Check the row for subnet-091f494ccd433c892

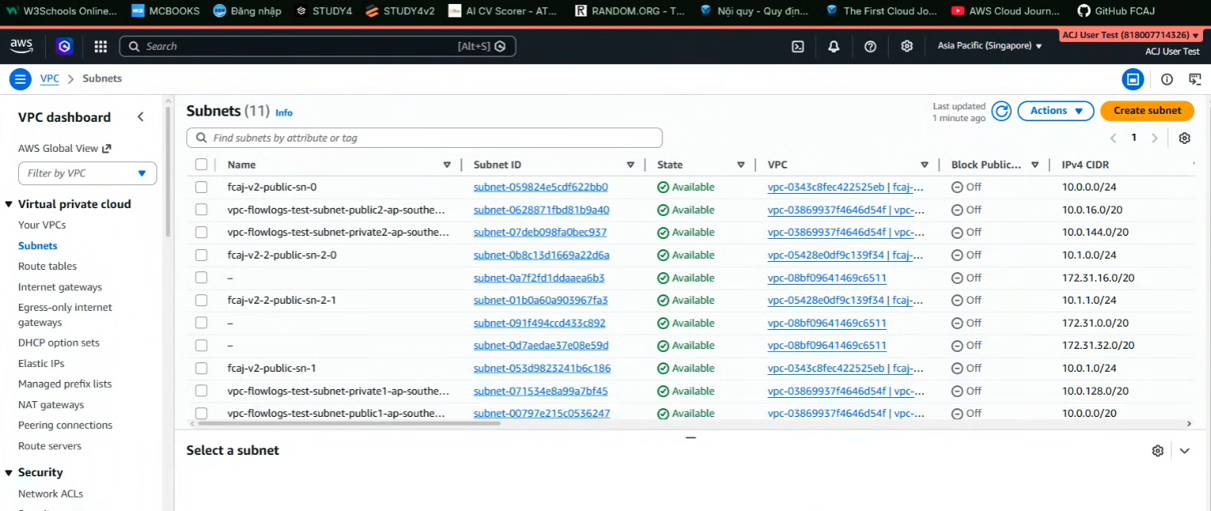(x=201, y=323)
